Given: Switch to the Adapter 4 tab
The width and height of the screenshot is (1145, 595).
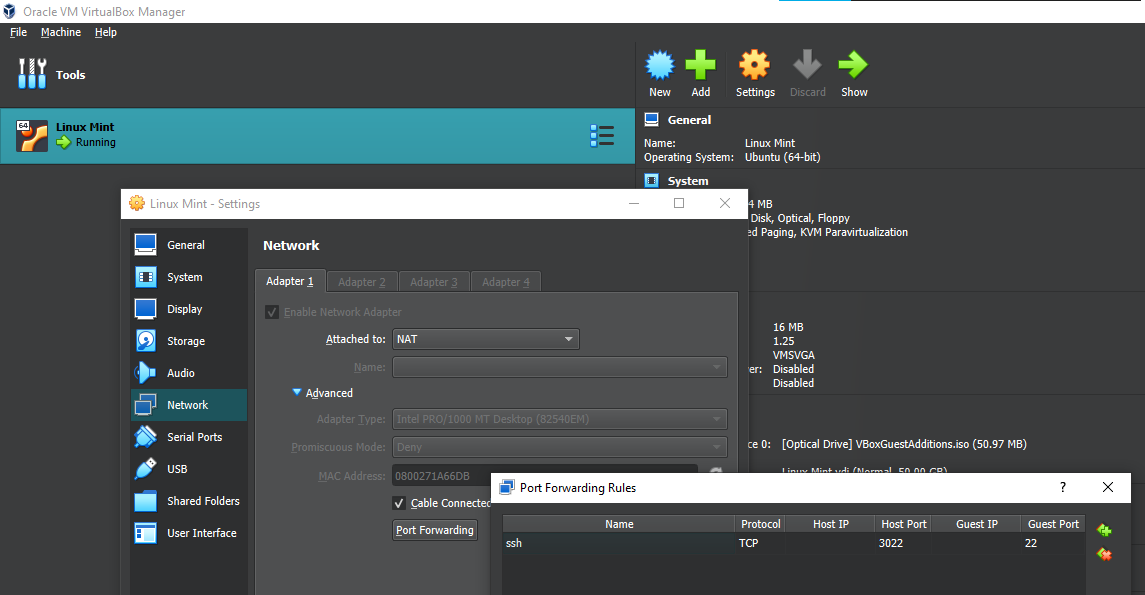Looking at the screenshot, I should point(506,282).
